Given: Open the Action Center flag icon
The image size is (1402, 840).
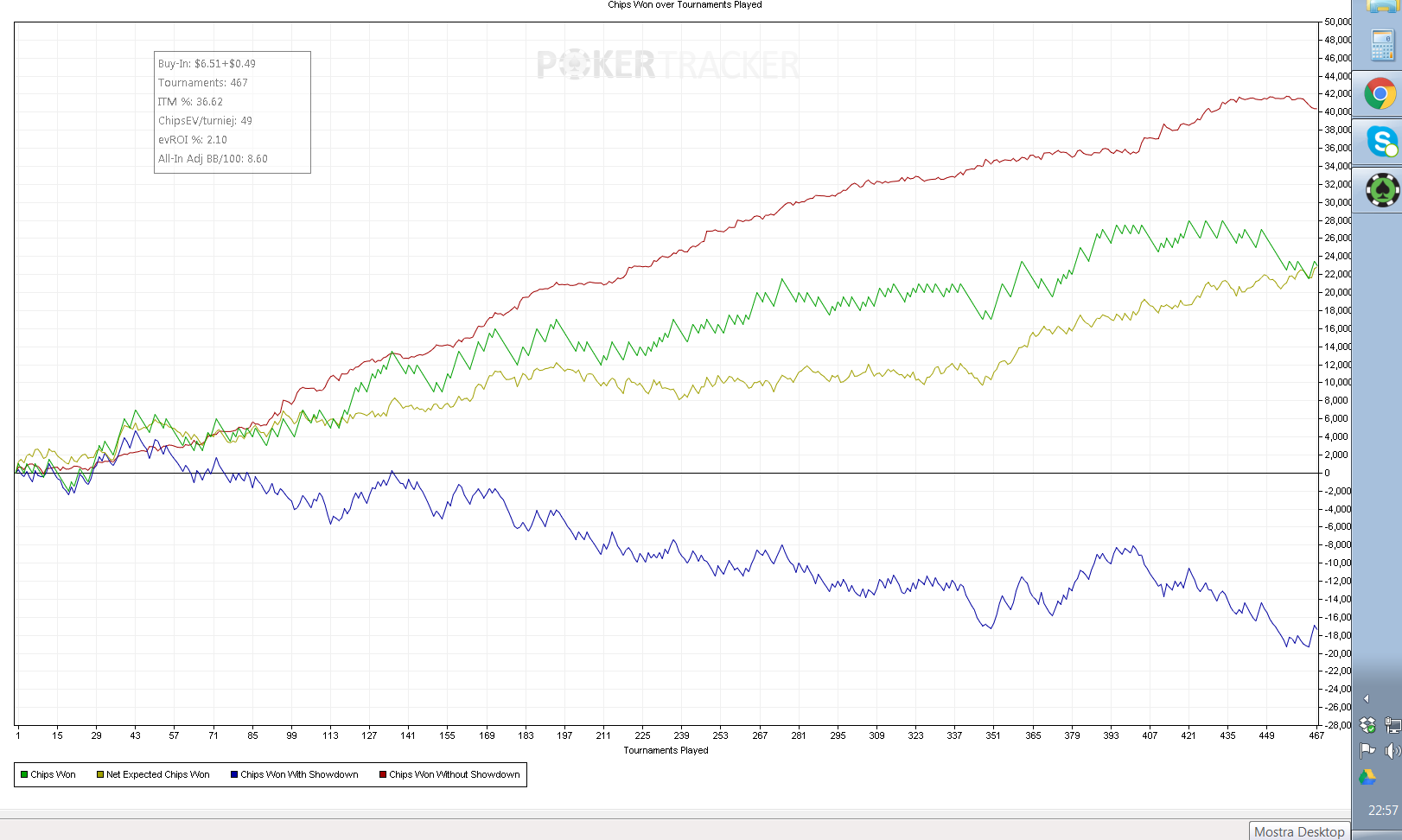Looking at the screenshot, I should [1367, 751].
